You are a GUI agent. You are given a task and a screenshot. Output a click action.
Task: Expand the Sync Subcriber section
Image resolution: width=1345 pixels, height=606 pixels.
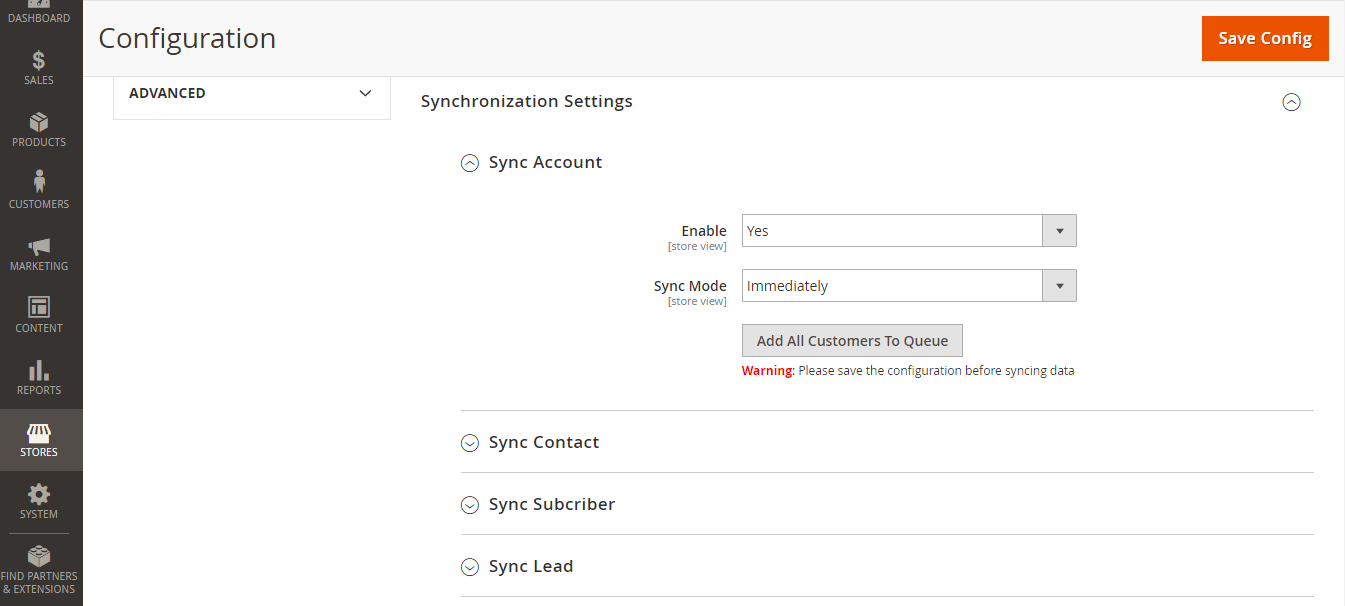[x=470, y=505]
